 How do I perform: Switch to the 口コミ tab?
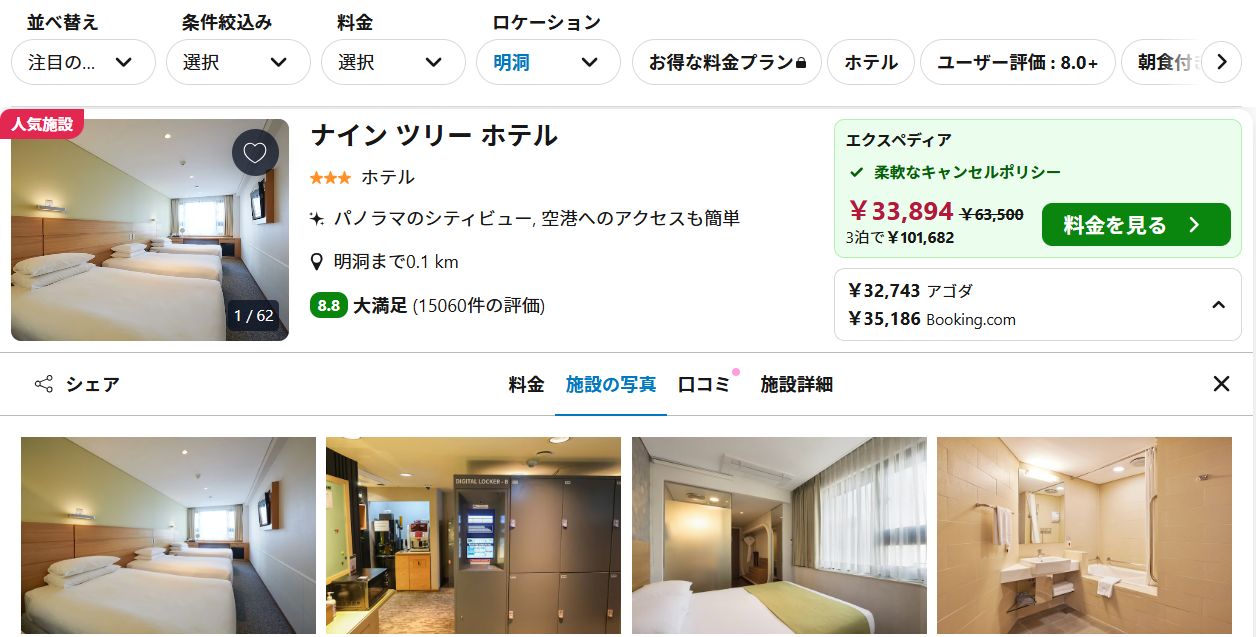pyautogui.click(x=704, y=384)
